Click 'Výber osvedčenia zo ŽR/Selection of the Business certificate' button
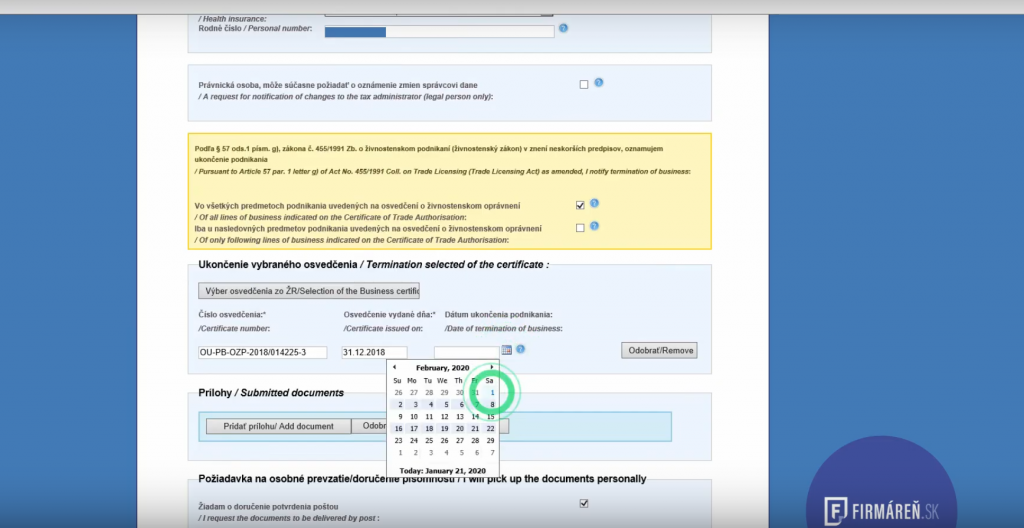The width and height of the screenshot is (1024, 528). tap(309, 291)
